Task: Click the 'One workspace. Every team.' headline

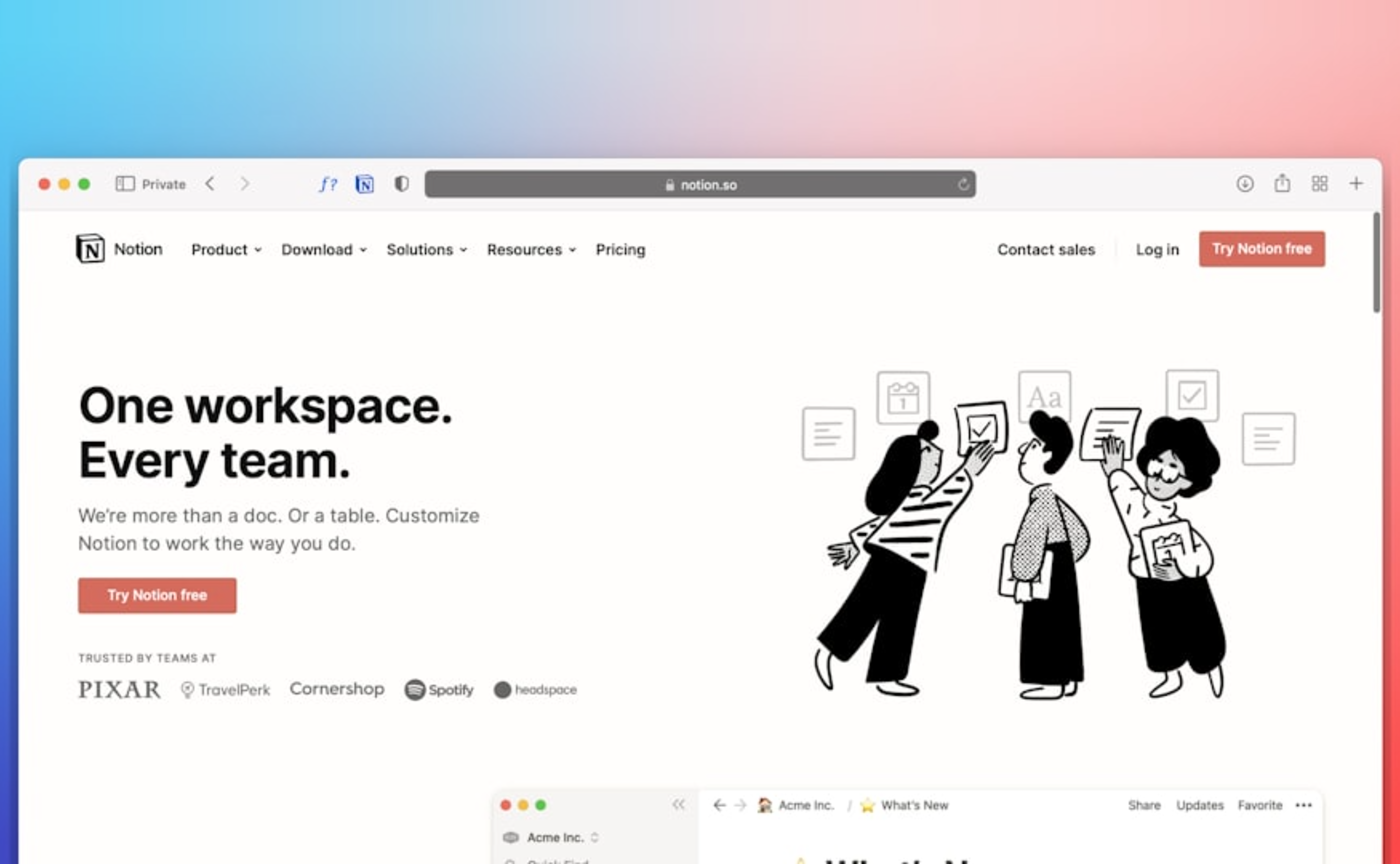Action: click(265, 433)
